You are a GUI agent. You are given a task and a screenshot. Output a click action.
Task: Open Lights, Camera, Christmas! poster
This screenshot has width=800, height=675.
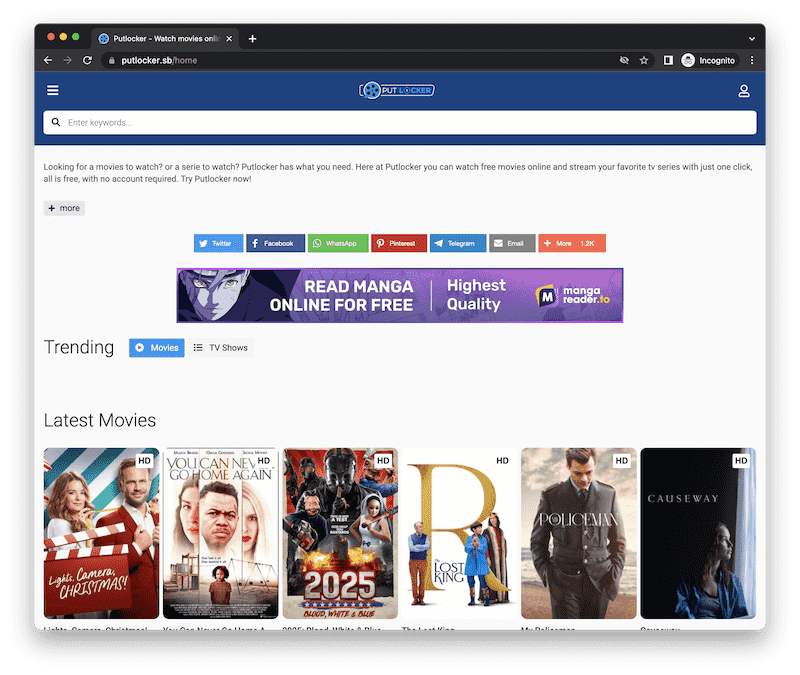(102, 533)
